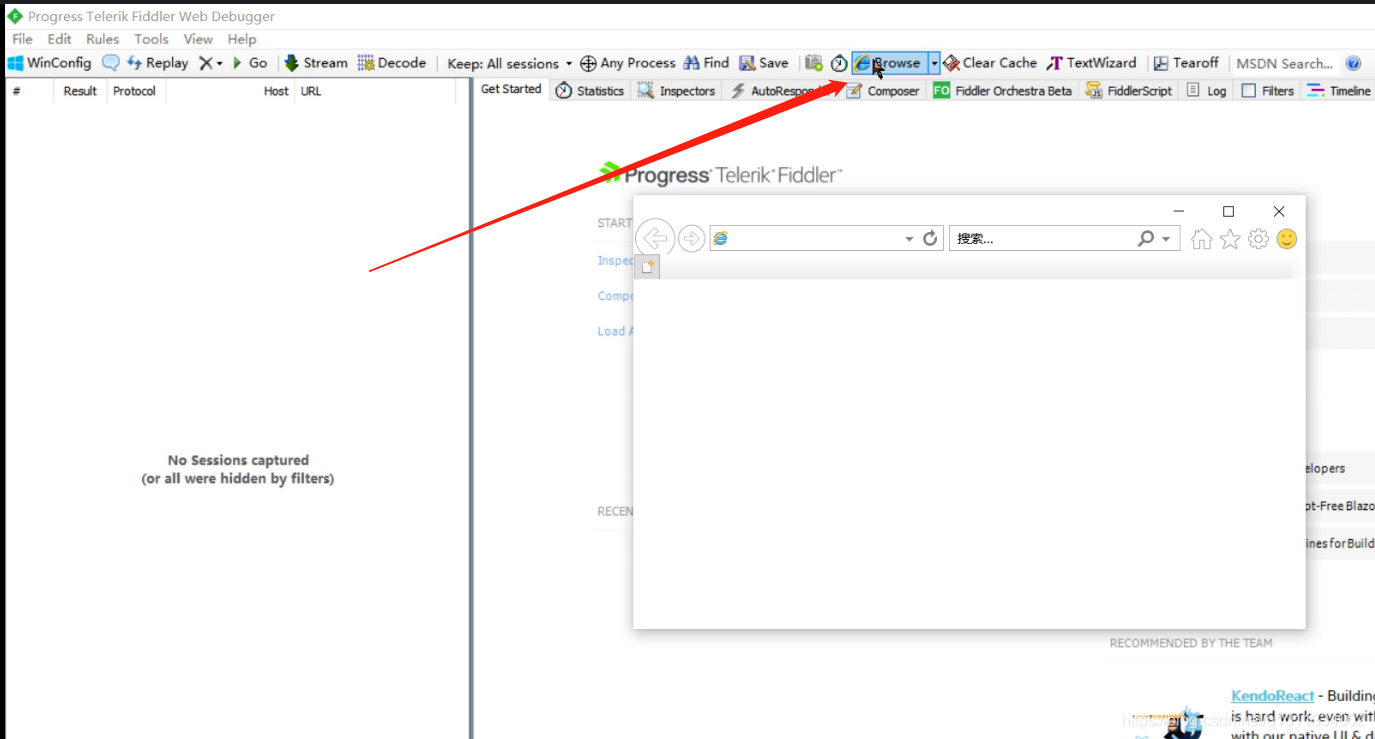
Task: Switch to the Log tab
Action: click(x=1206, y=91)
